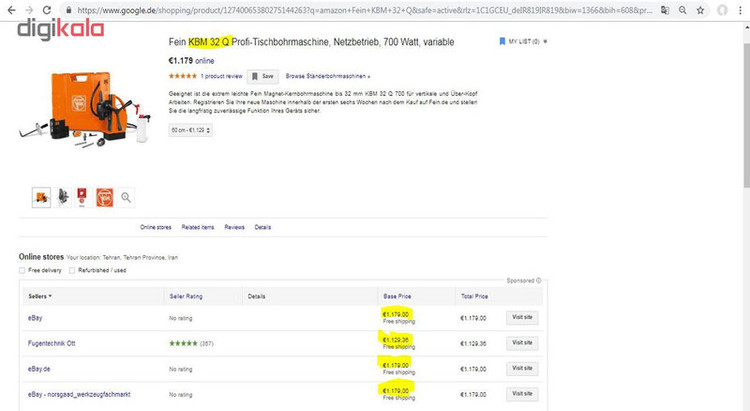The width and height of the screenshot is (750, 411).
Task: Click the user profile avatar icon
Action: [720, 9]
